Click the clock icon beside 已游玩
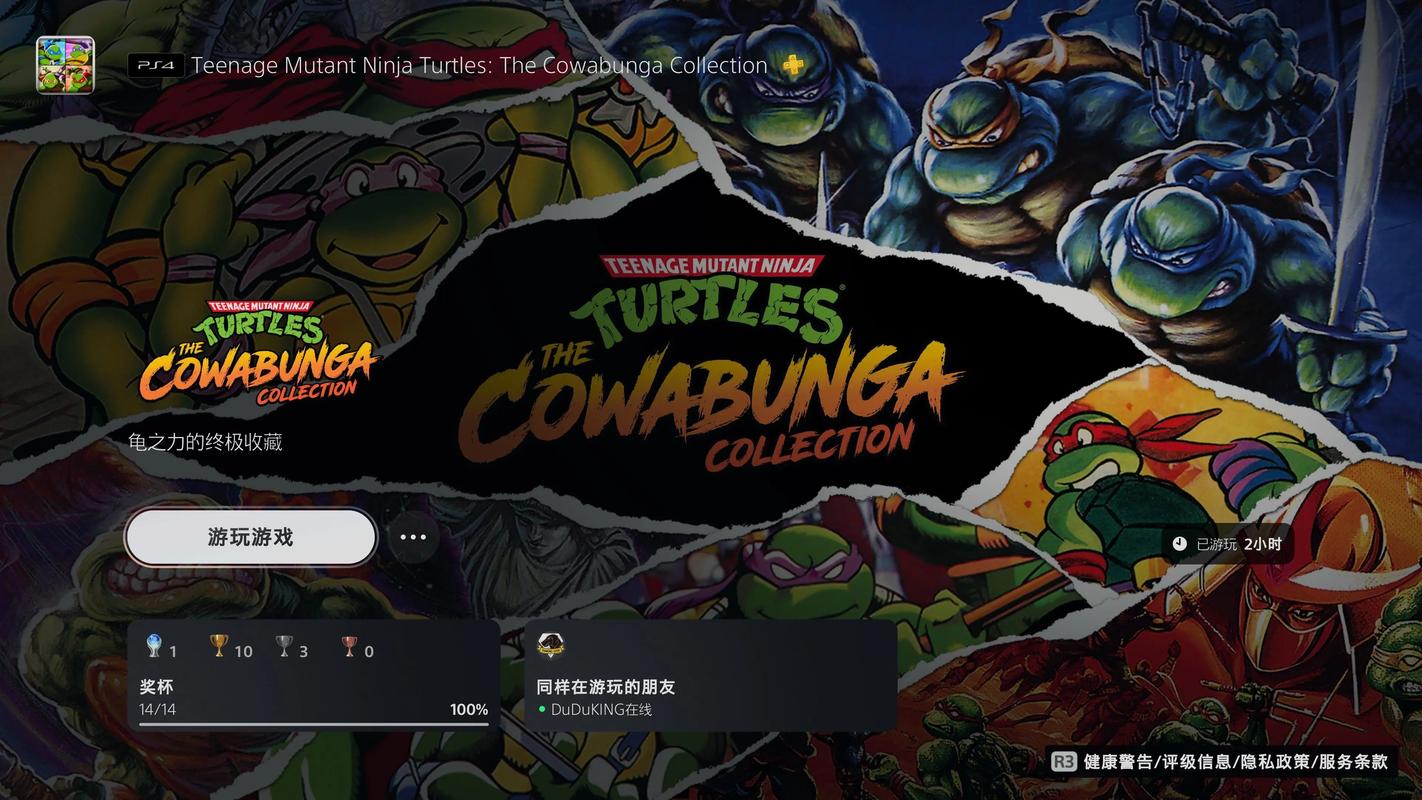Screen dimensions: 1422x800 (1180, 544)
